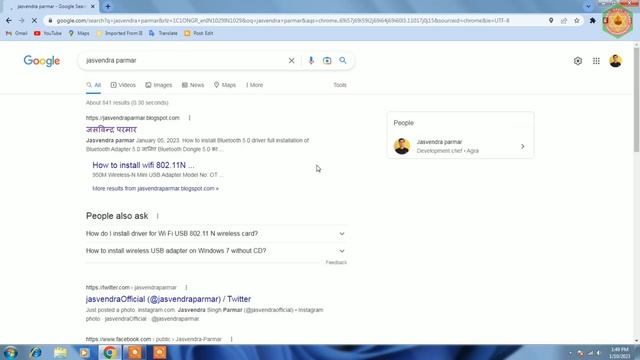Switch to Videos results tab
The width and height of the screenshot is (640, 360).
pyautogui.click(x=123, y=85)
